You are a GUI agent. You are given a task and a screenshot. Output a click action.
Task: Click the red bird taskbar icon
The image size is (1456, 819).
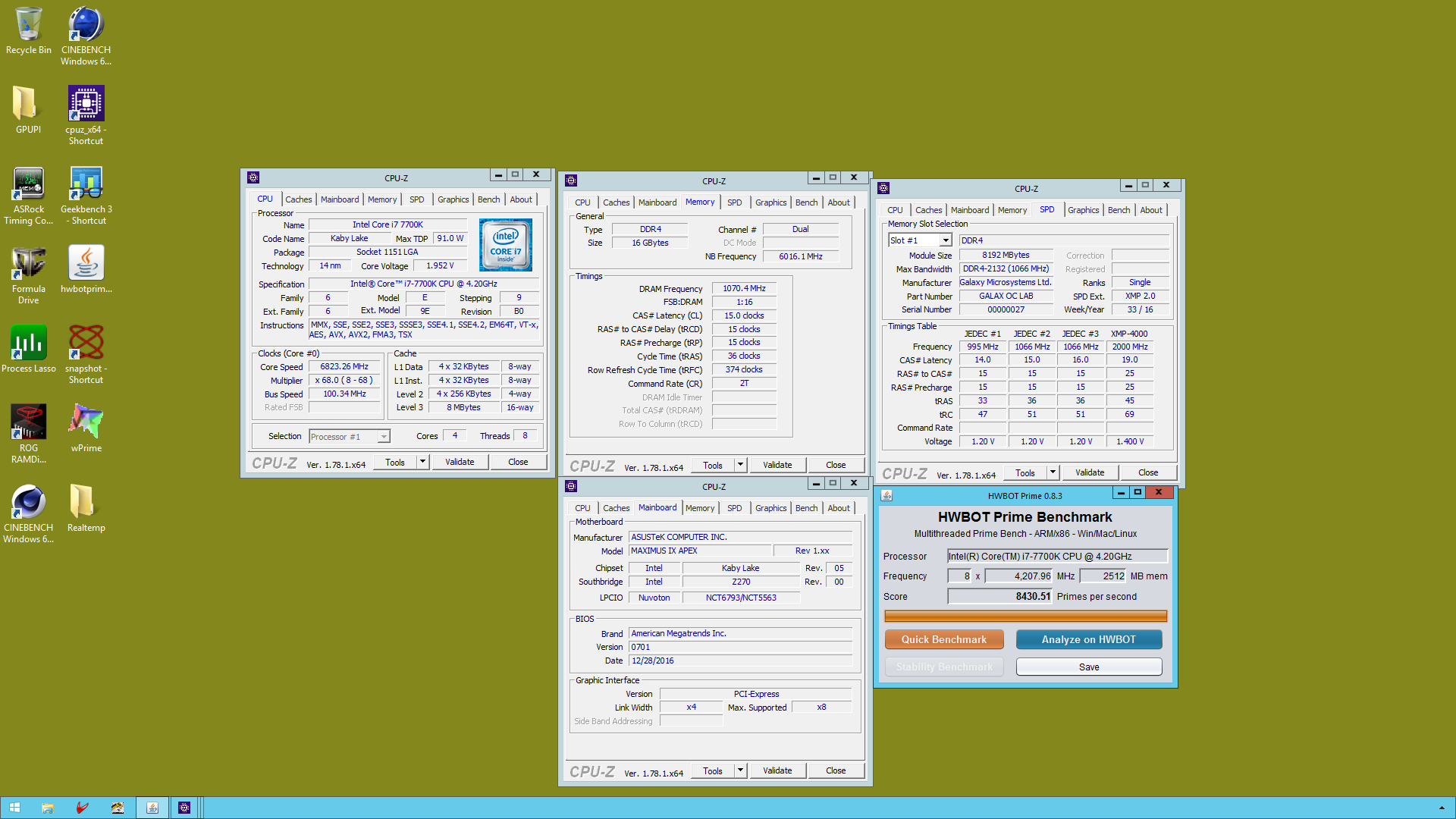tap(82, 808)
